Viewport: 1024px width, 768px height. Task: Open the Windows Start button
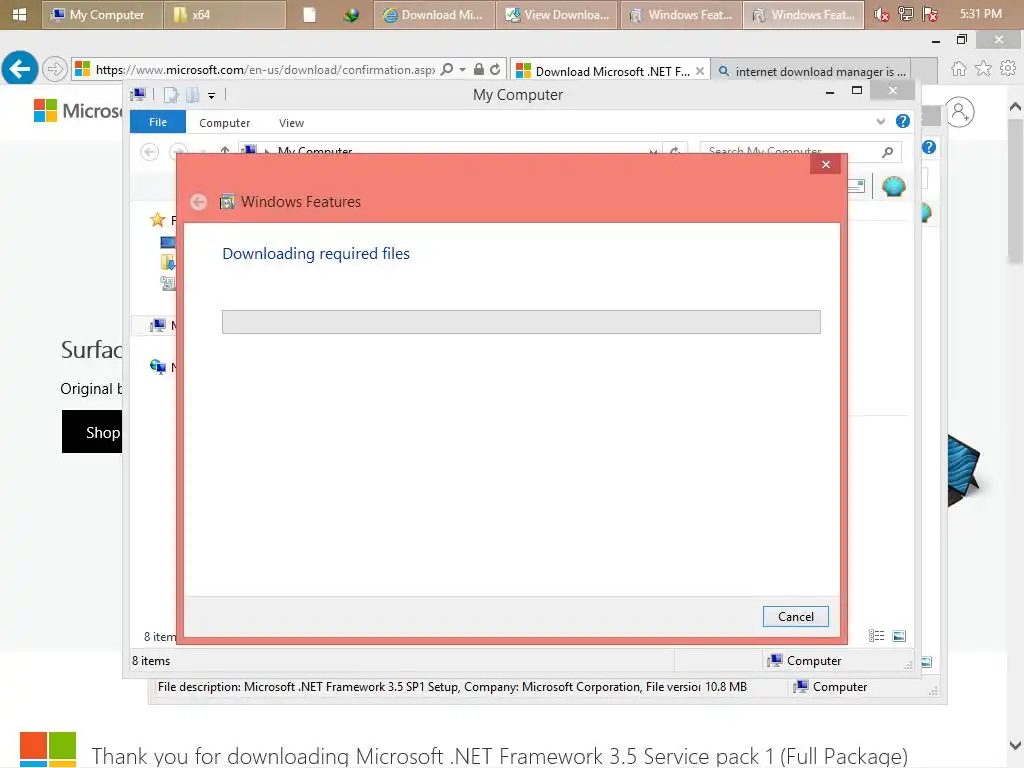coord(19,14)
